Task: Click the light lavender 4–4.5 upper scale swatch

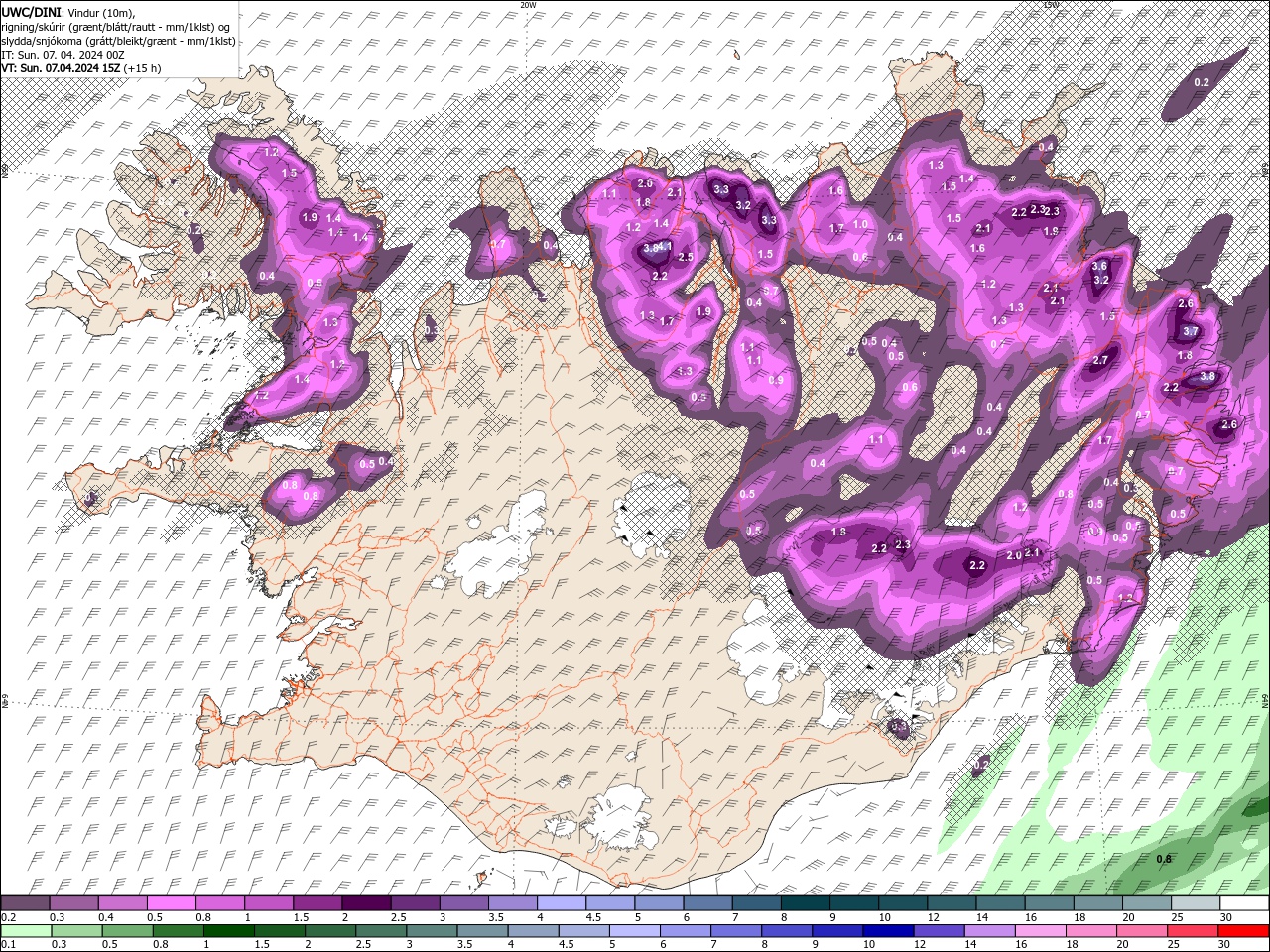Action: click(561, 903)
